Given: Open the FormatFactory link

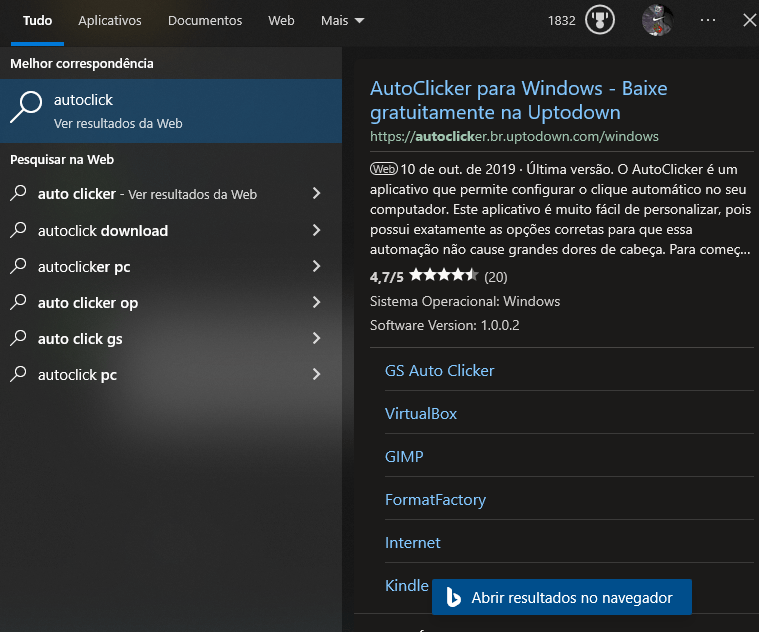Looking at the screenshot, I should [435, 500].
